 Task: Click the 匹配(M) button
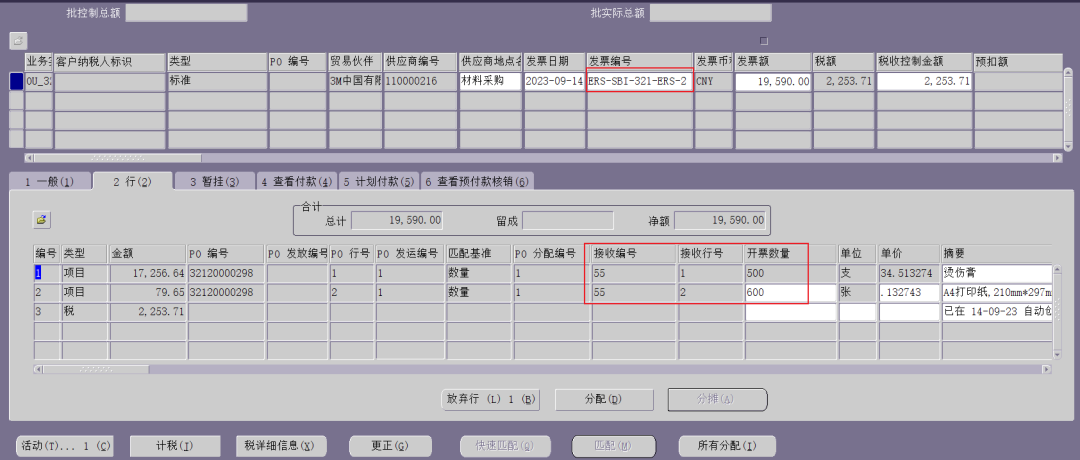pyautogui.click(x=614, y=446)
